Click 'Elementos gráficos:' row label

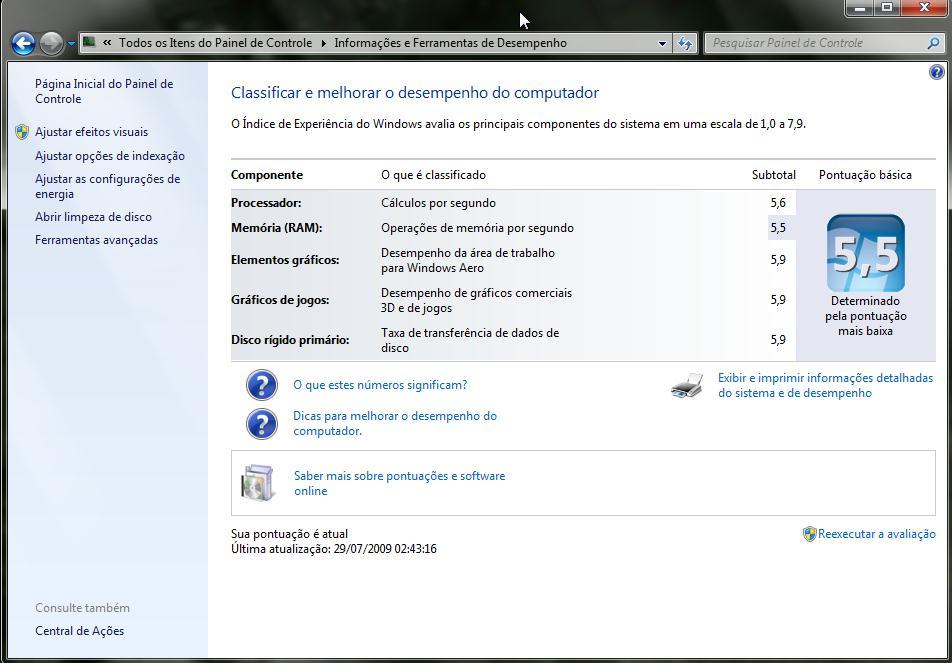tap(285, 260)
